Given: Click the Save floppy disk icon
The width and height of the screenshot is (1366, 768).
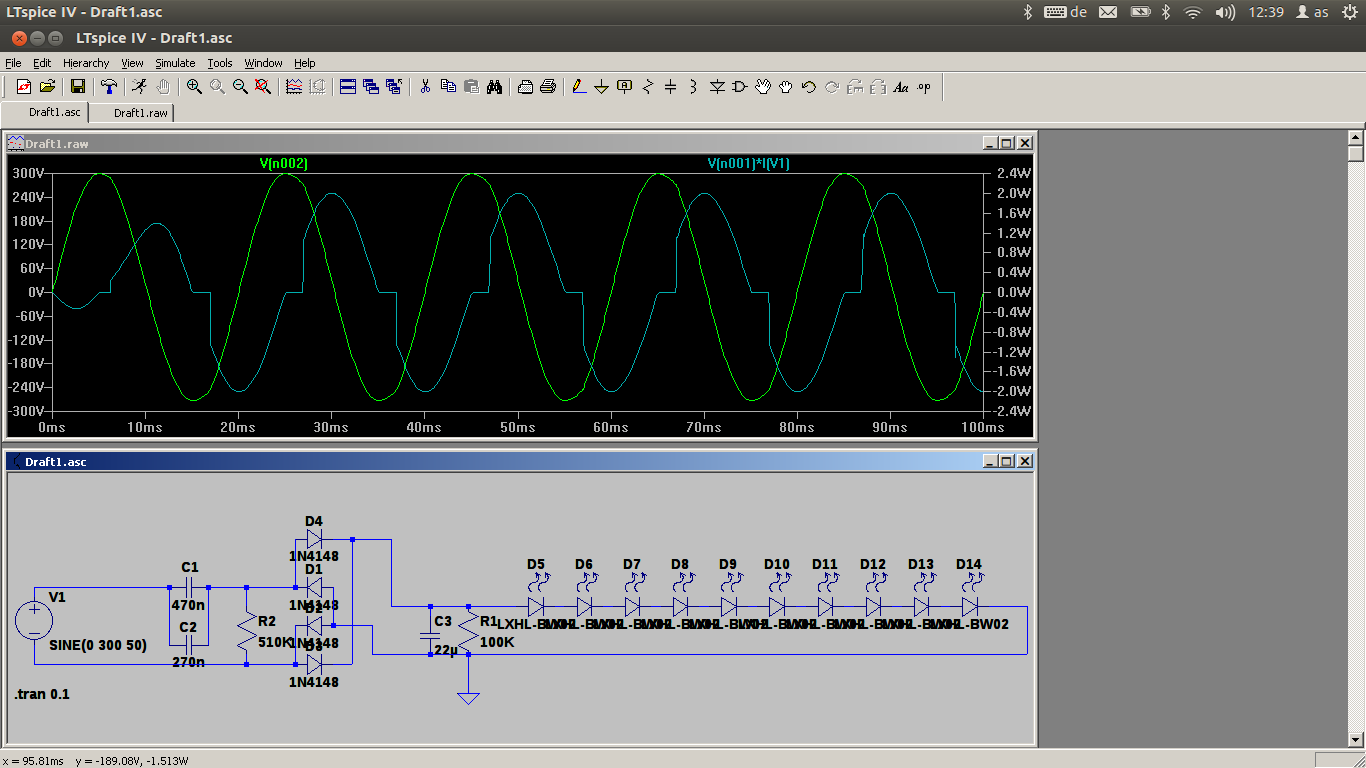Looking at the screenshot, I should 77,87.
